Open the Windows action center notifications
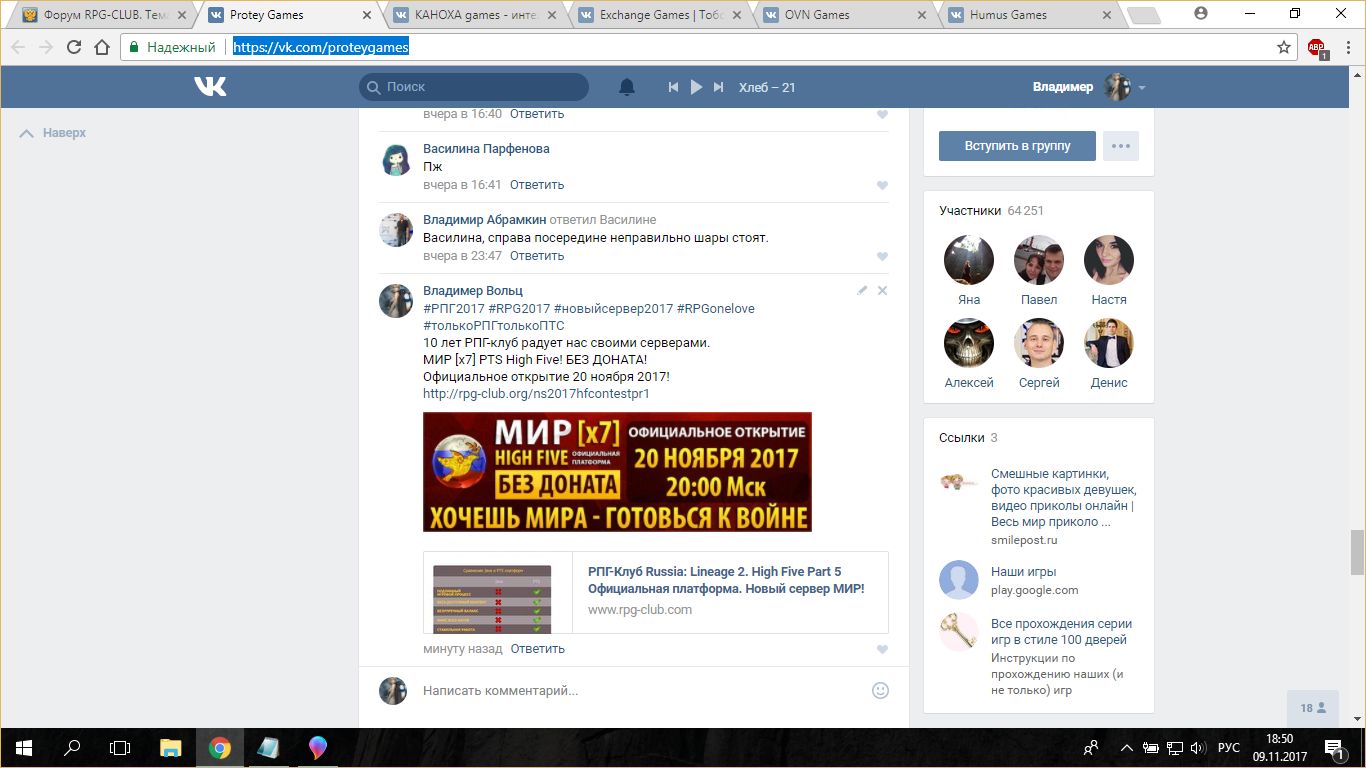 click(x=1334, y=748)
